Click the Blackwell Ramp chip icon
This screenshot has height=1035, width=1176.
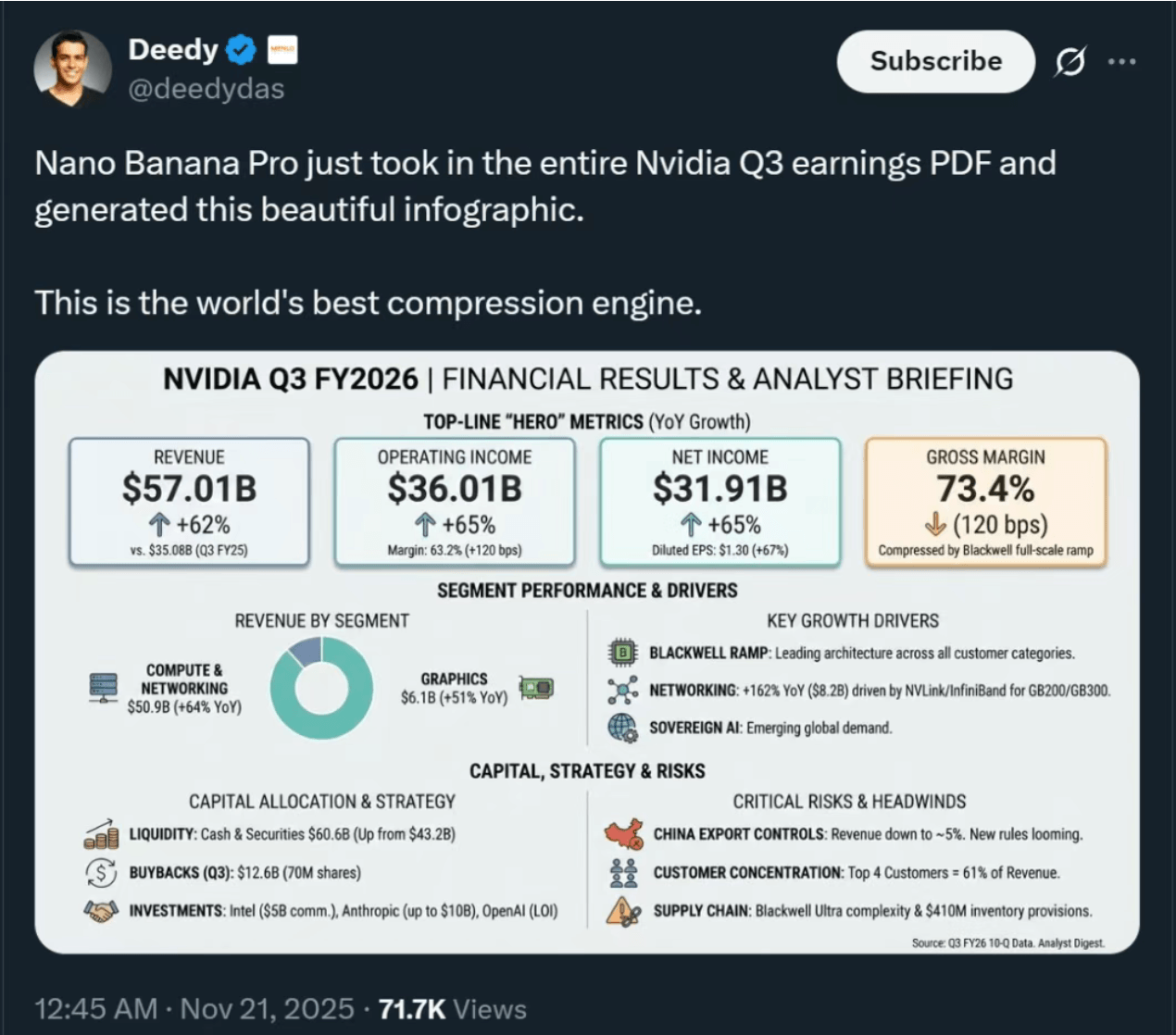(623, 653)
